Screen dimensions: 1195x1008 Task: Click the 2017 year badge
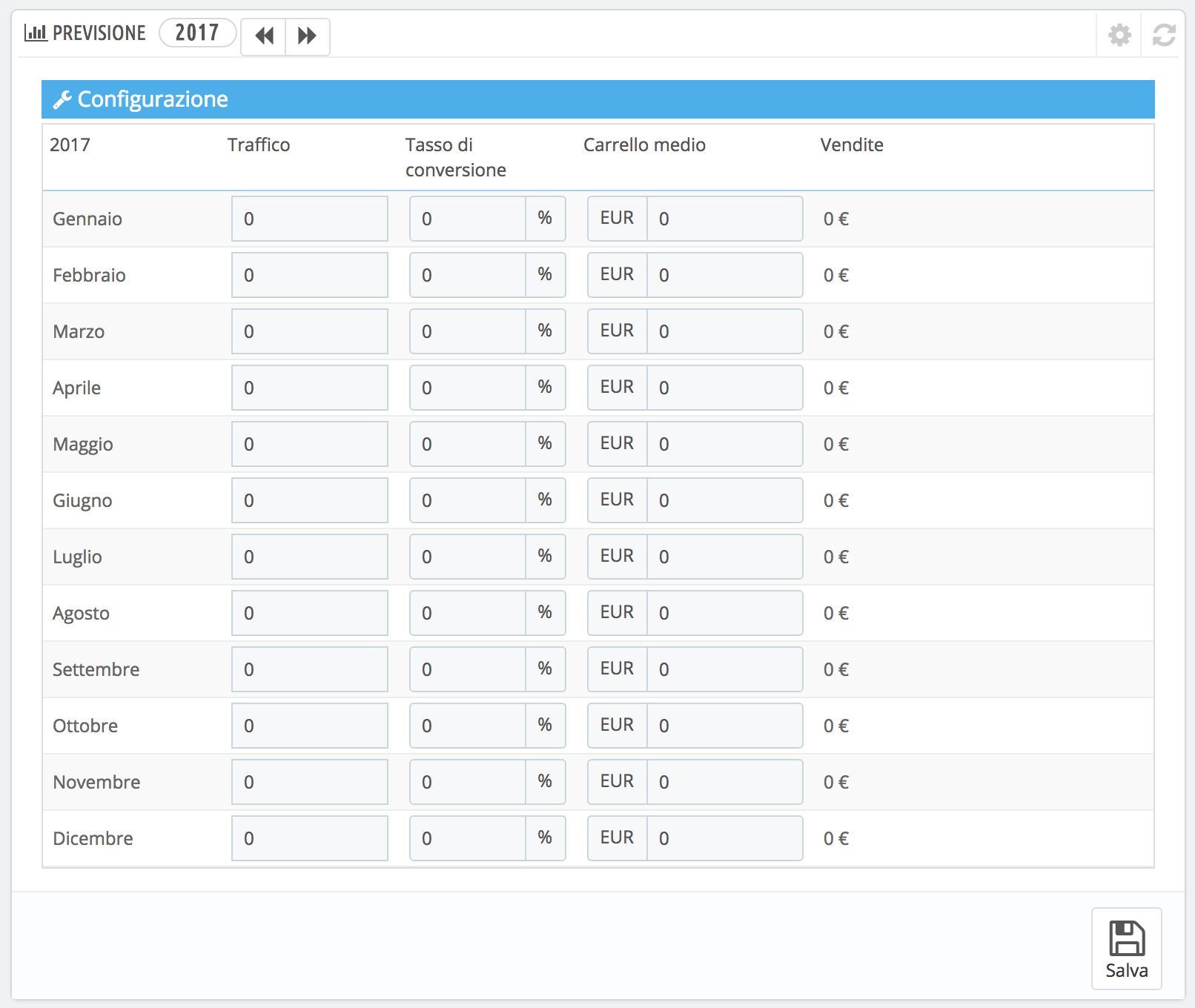tap(197, 33)
